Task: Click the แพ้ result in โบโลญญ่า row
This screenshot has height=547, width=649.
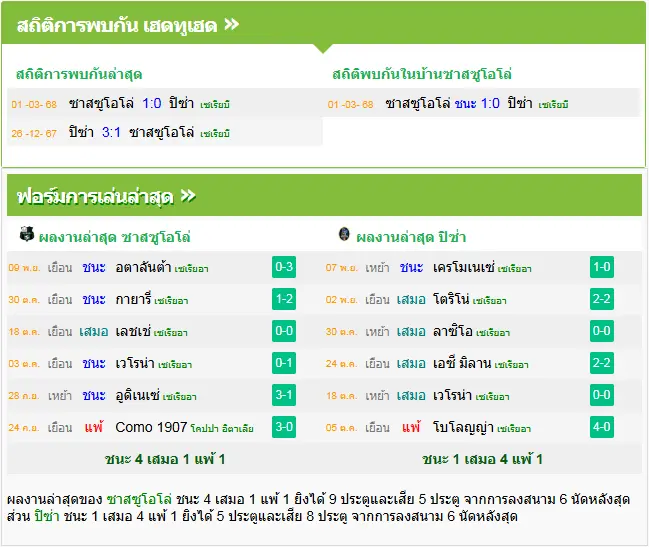Action: 411,427
